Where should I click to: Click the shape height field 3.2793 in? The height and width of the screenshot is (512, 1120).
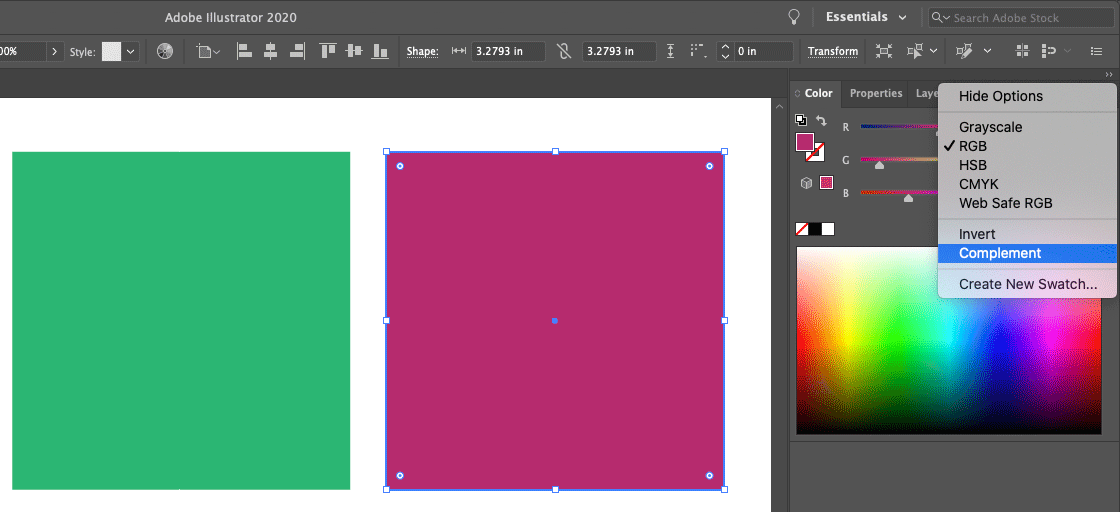(619, 51)
